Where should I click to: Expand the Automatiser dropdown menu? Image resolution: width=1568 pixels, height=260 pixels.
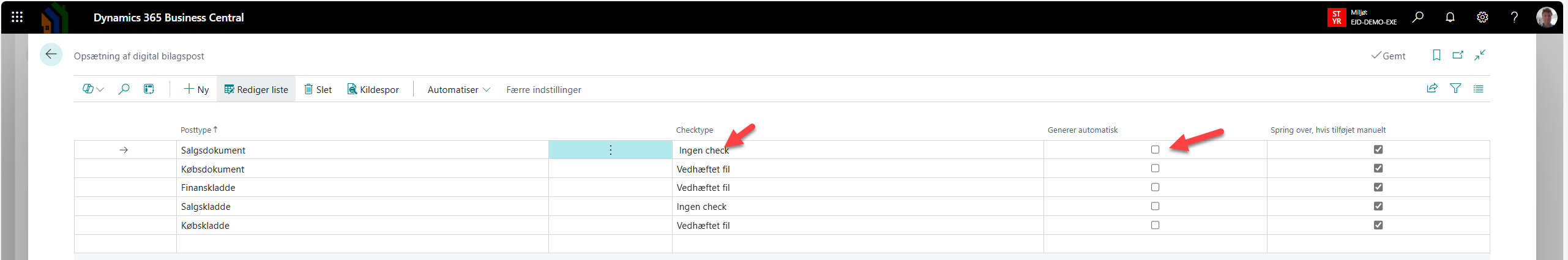(458, 89)
